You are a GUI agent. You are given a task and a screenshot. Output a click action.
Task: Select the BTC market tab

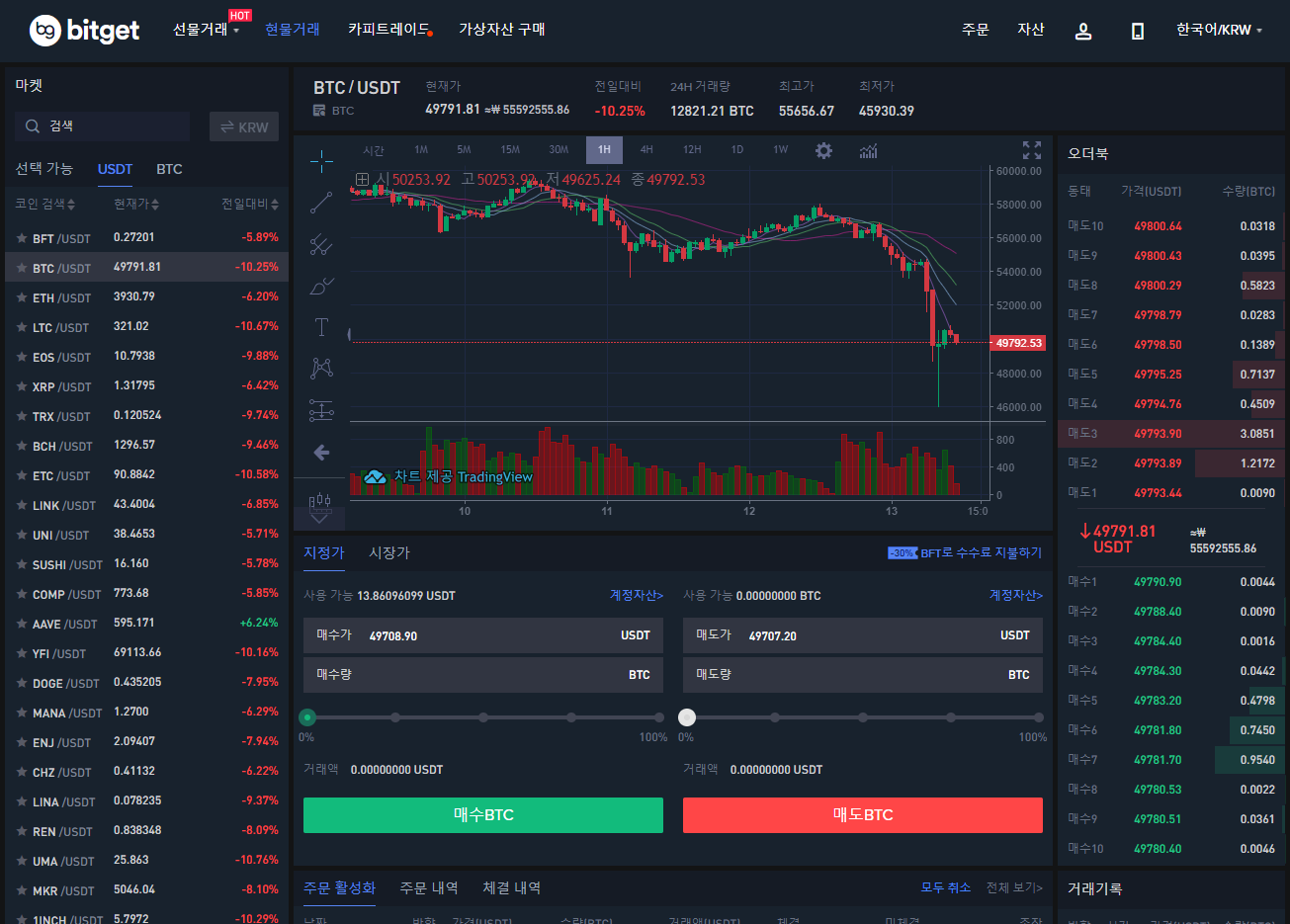click(x=169, y=169)
